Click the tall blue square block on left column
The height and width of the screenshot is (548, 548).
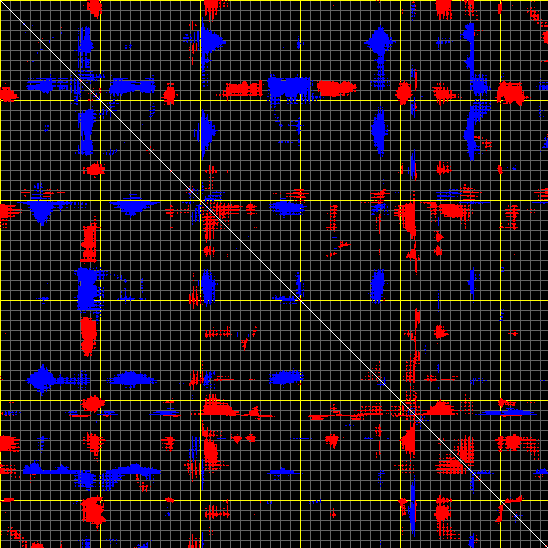(86, 289)
